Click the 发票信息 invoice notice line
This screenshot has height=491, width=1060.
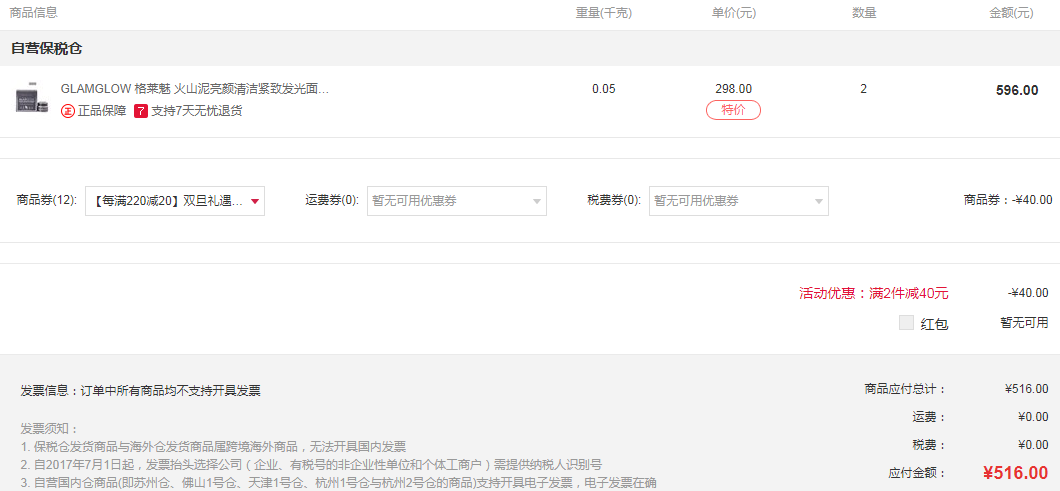[x=141, y=391]
